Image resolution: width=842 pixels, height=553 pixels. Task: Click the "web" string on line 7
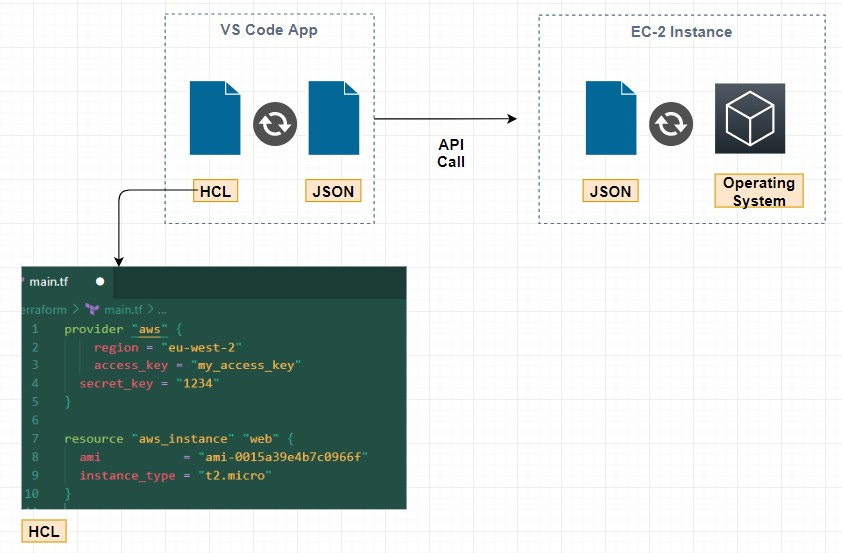(260, 439)
